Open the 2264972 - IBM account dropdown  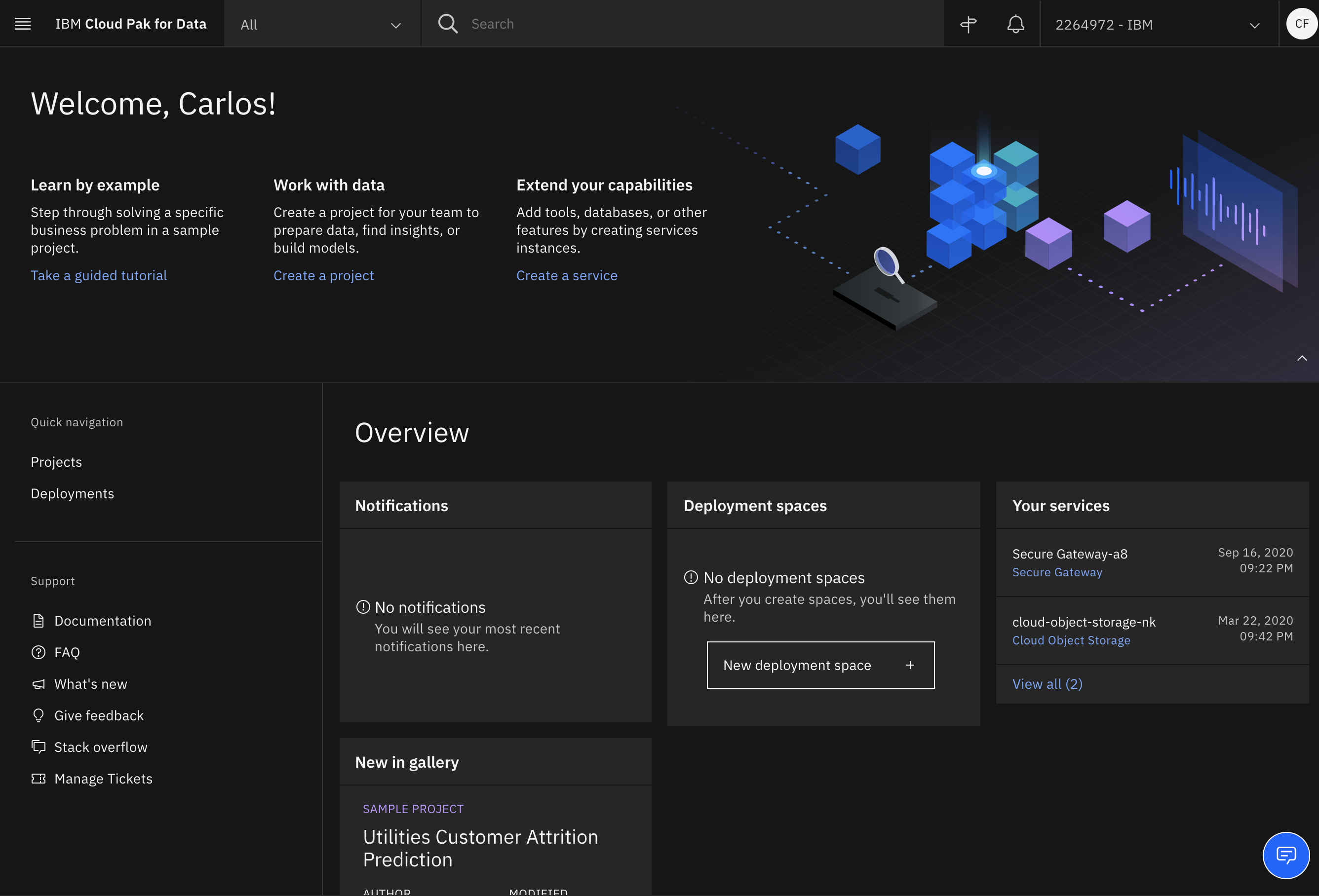coord(1159,24)
